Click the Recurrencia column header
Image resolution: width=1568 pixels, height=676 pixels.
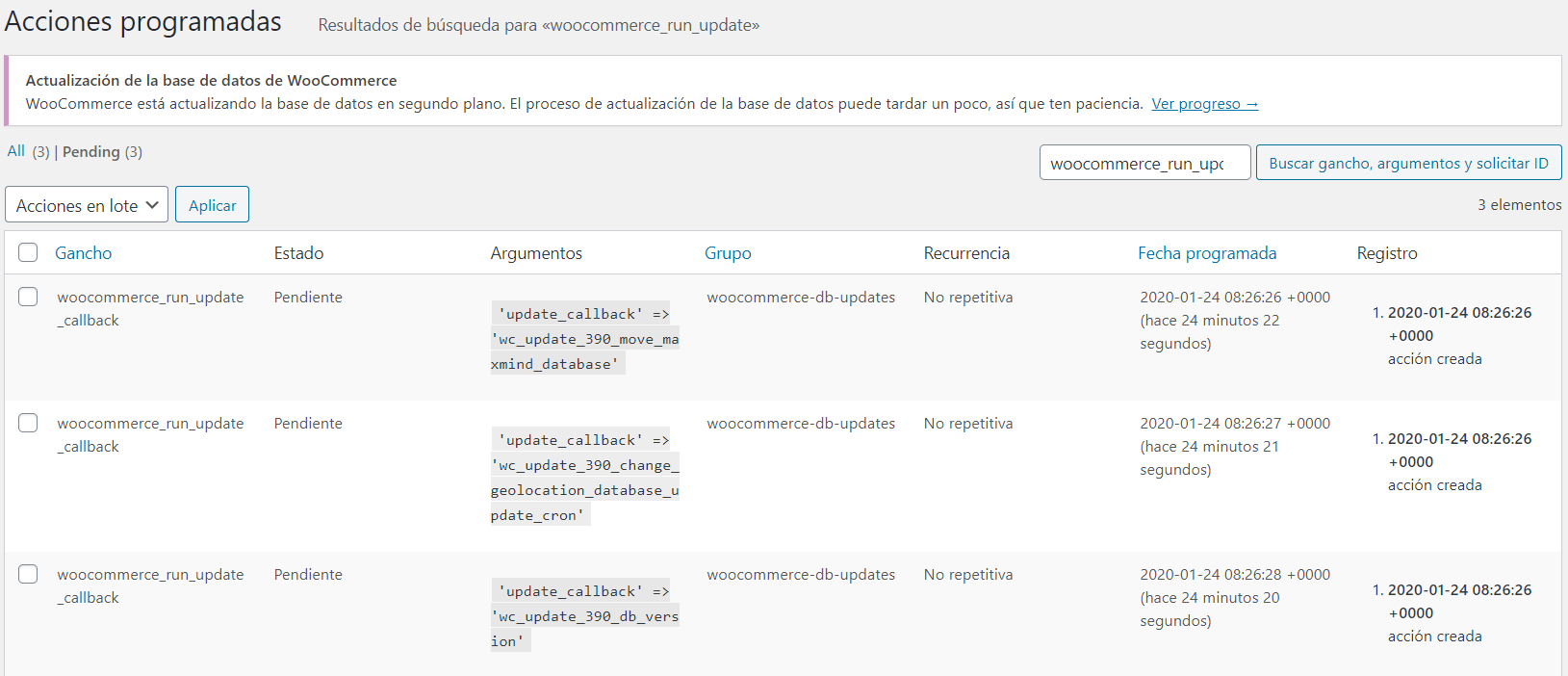point(966,253)
